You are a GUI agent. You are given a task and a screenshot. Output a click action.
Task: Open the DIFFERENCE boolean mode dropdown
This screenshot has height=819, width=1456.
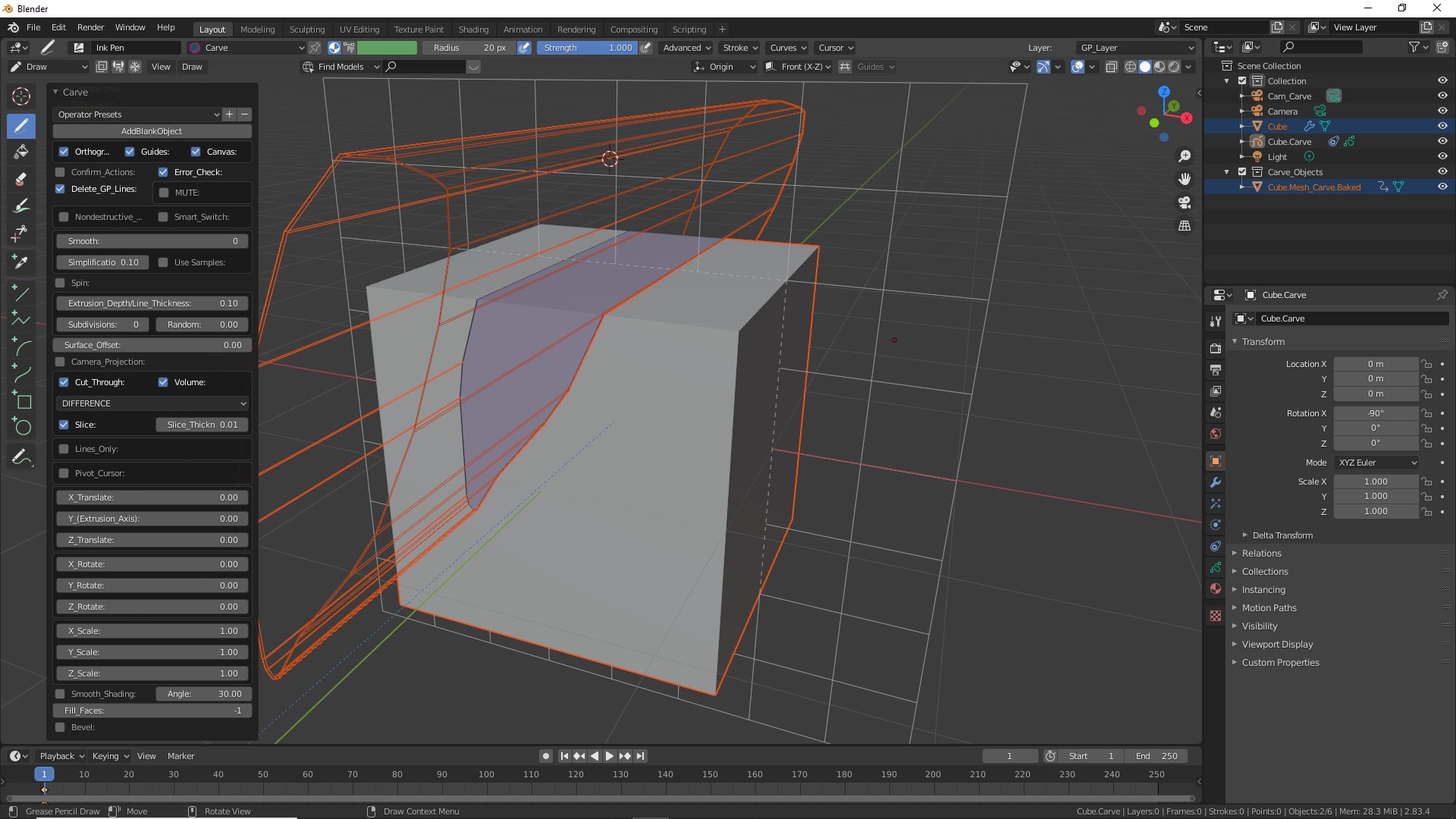(152, 403)
